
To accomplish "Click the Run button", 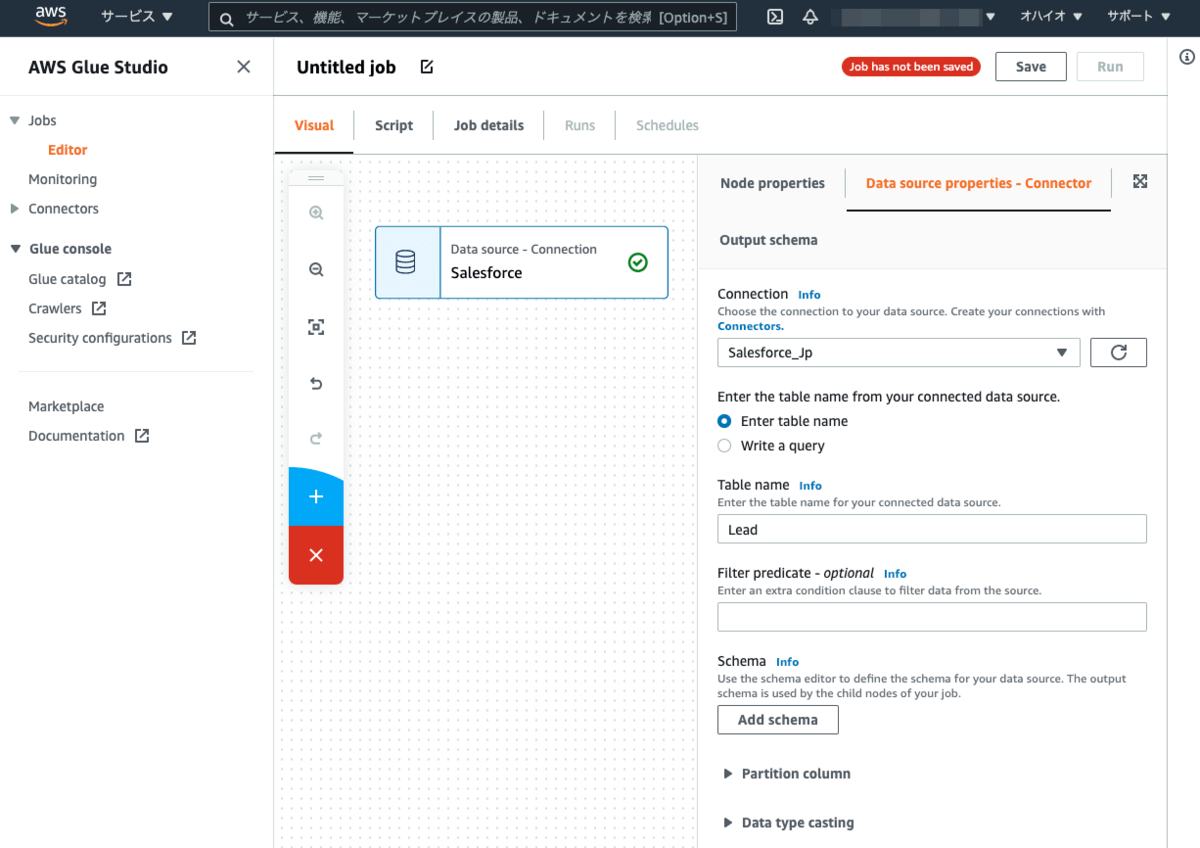I will coord(1110,67).
